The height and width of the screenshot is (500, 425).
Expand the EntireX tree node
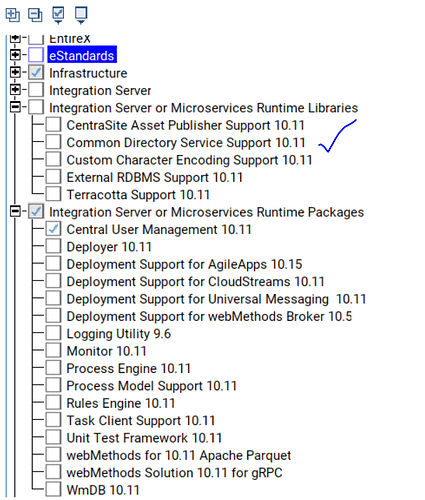coord(15,38)
